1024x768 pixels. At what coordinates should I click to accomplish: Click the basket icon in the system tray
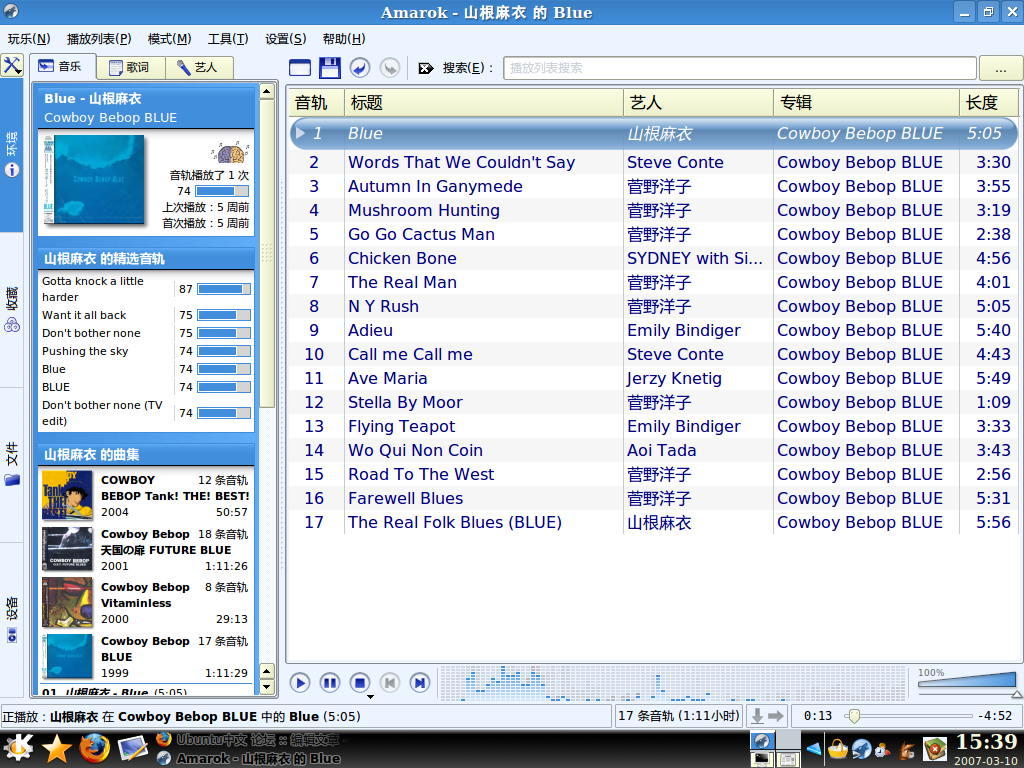[838, 748]
